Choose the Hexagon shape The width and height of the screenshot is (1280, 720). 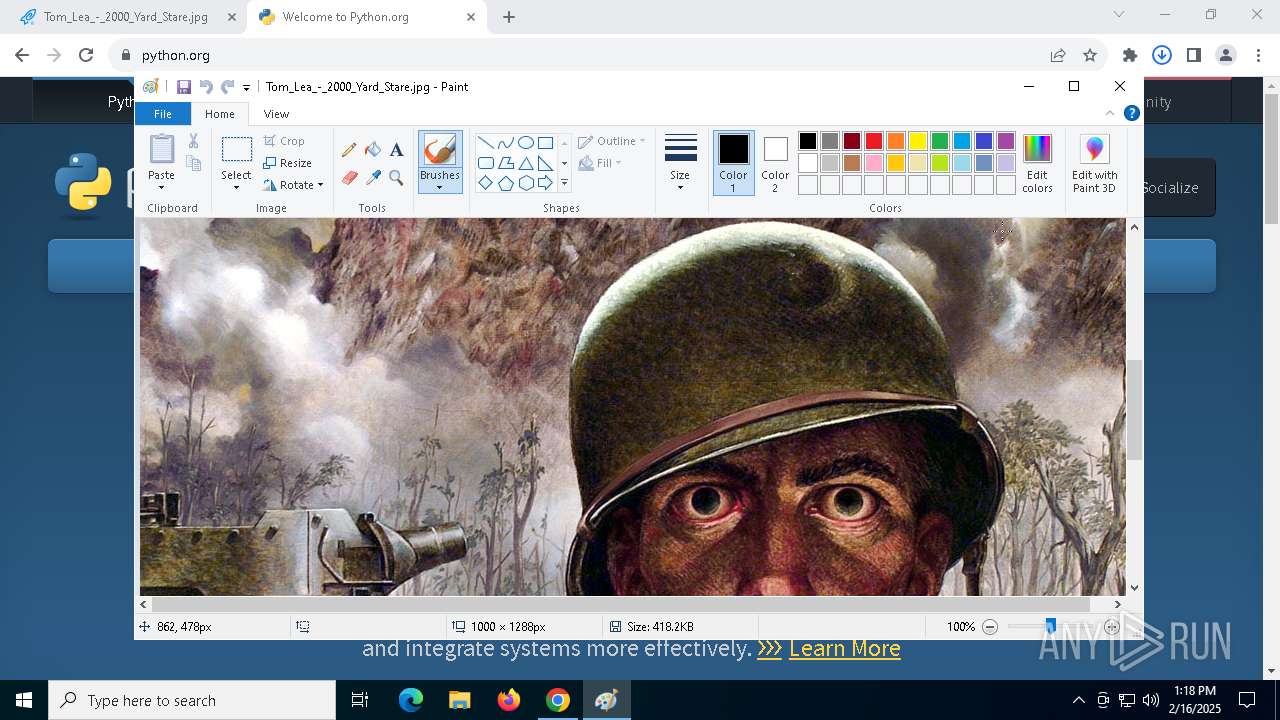(x=525, y=183)
